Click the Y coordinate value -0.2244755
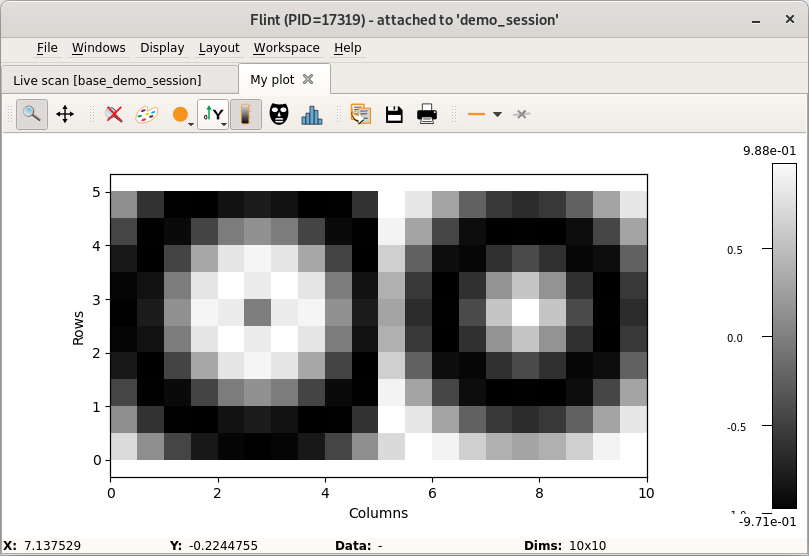 [x=223, y=546]
